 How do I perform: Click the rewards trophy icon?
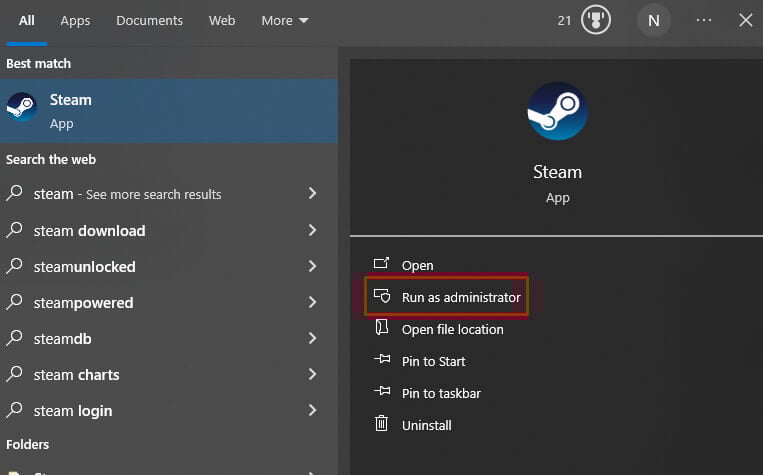click(x=596, y=20)
